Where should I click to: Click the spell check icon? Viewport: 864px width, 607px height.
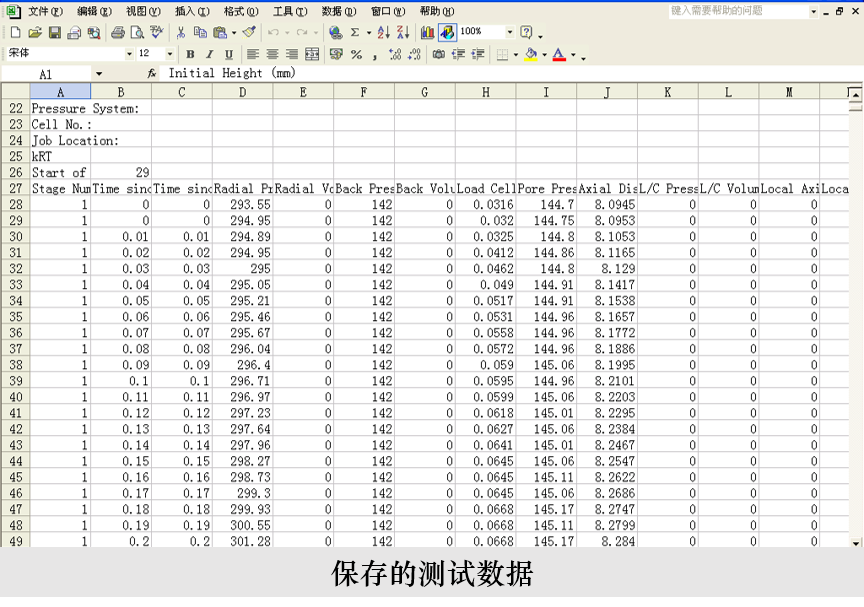(x=156, y=32)
